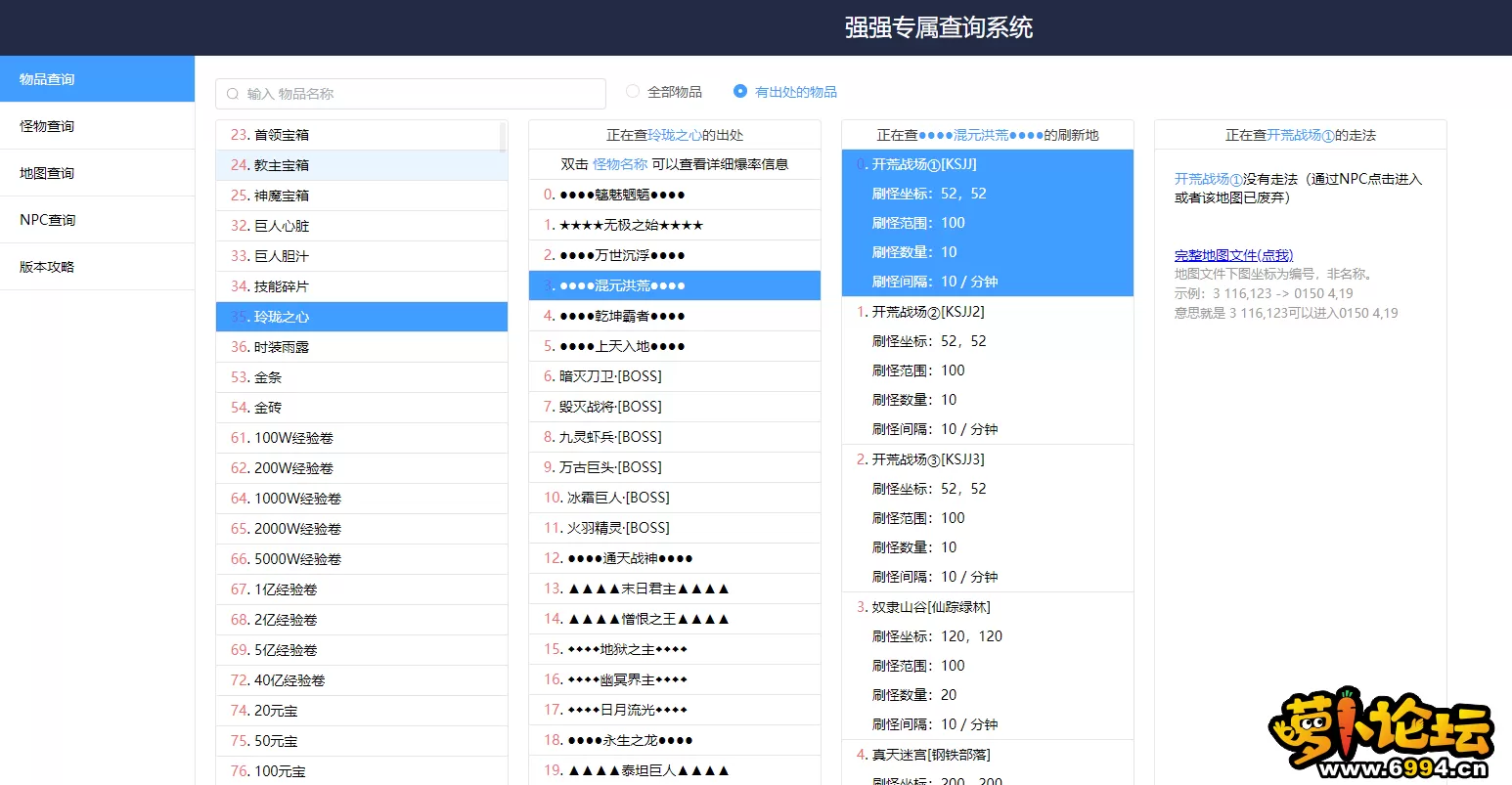The height and width of the screenshot is (785, 1512).
Task: Select item 34. 技能碎片
Action: 362,286
